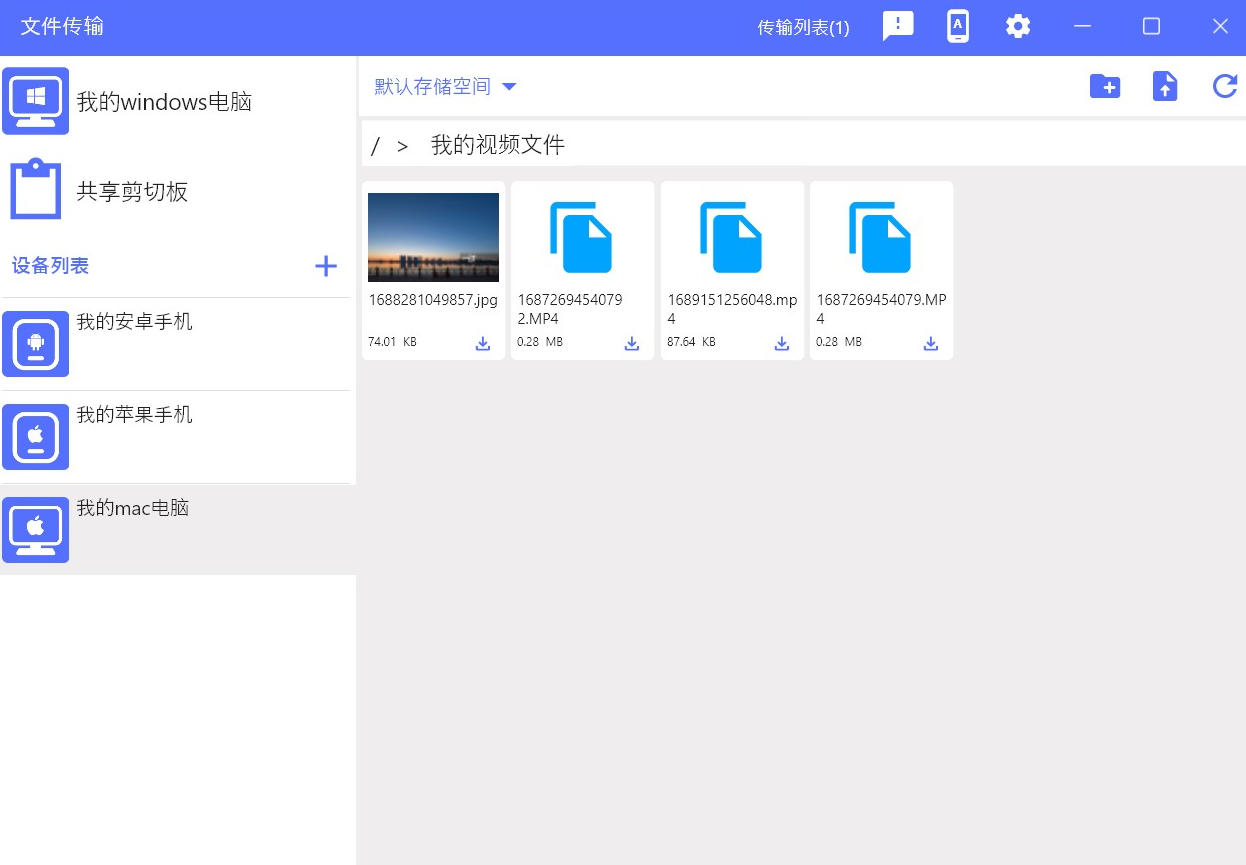Click the upload file icon
Image resolution: width=1246 pixels, height=865 pixels.
pyautogui.click(x=1165, y=87)
